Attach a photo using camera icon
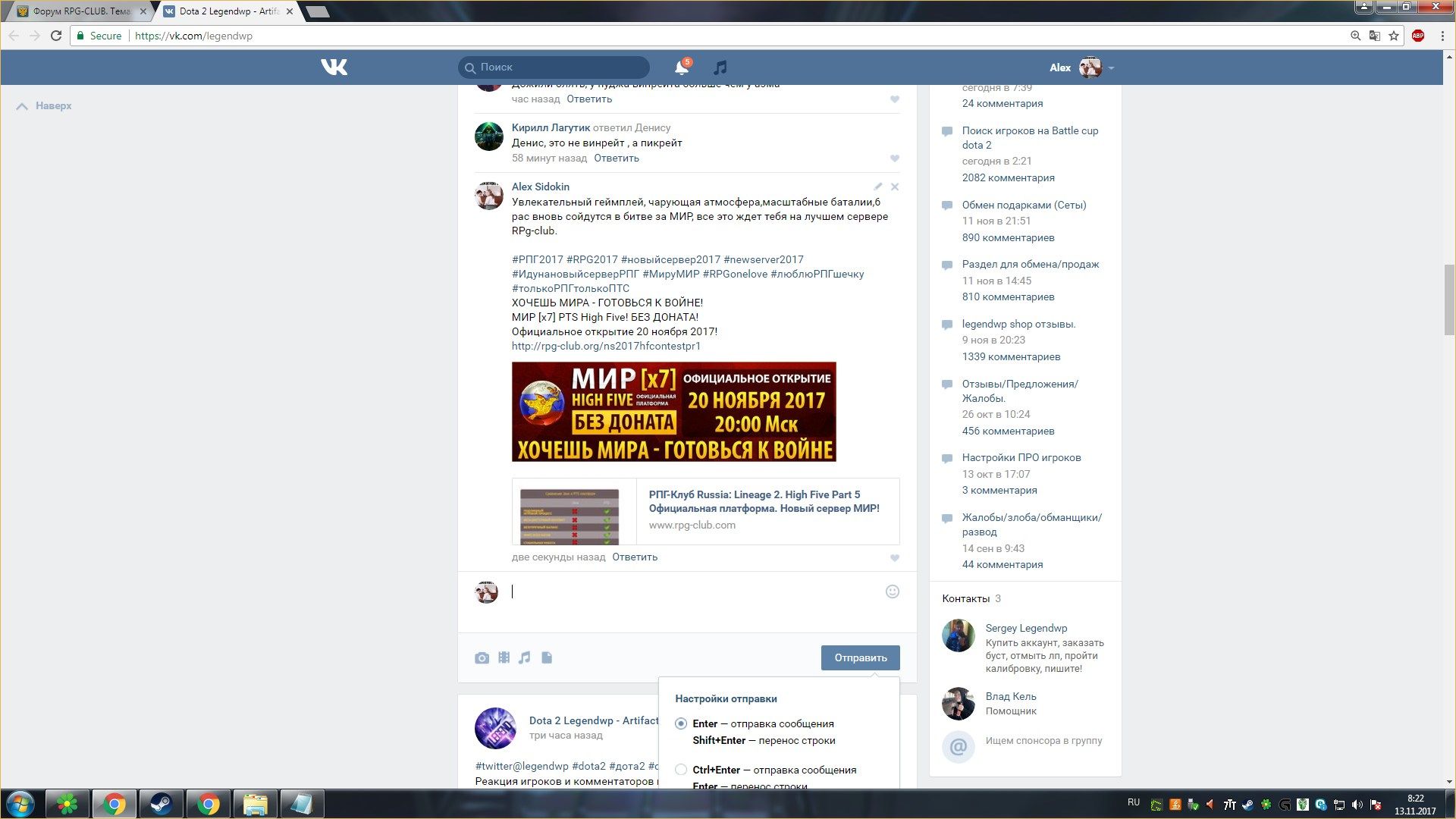The width and height of the screenshot is (1456, 819). [482, 658]
